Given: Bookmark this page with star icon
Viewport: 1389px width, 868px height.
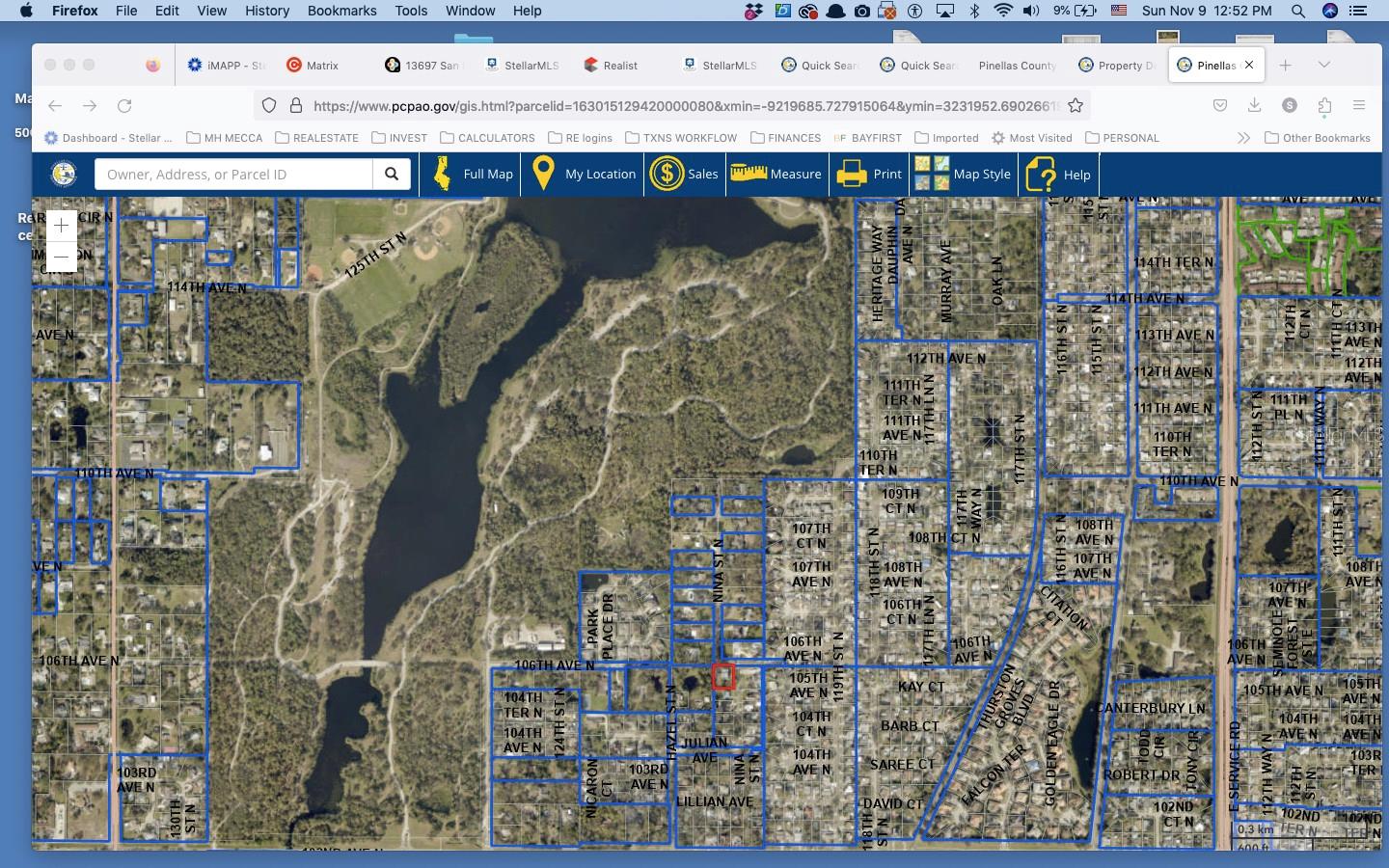Looking at the screenshot, I should [1076, 105].
